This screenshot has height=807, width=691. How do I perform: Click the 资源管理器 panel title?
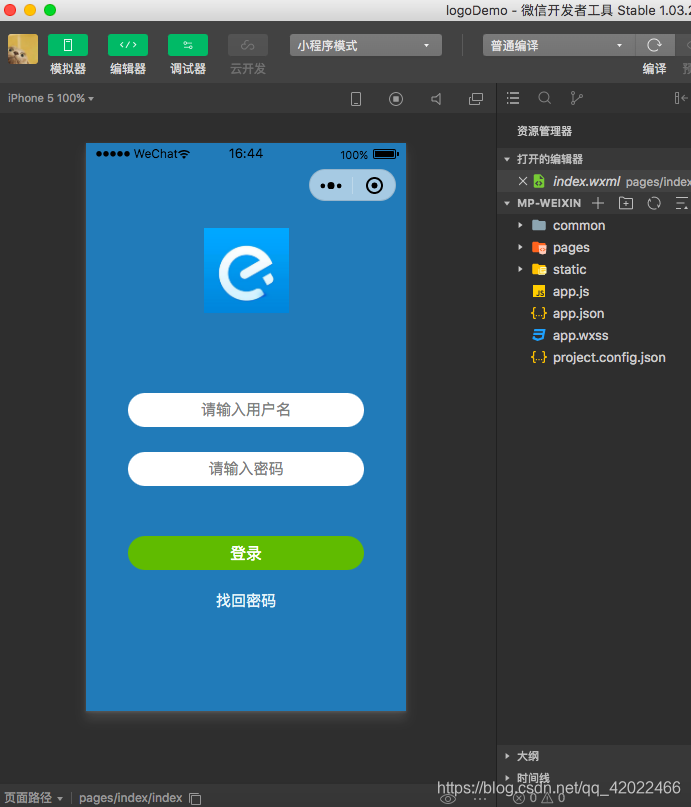[x=544, y=131]
